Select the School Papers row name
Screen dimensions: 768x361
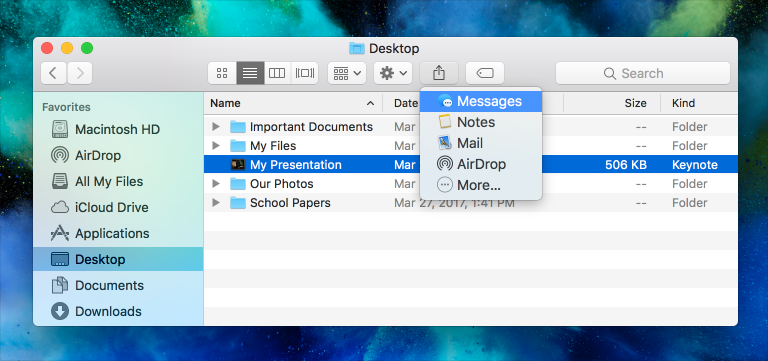point(290,203)
